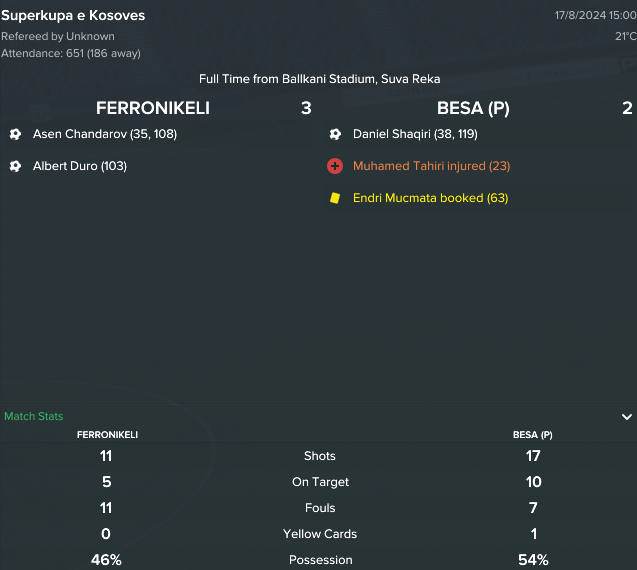Open BESA (P) team name in scoreline
Viewport: 637px width, 570px height.
click(x=473, y=108)
